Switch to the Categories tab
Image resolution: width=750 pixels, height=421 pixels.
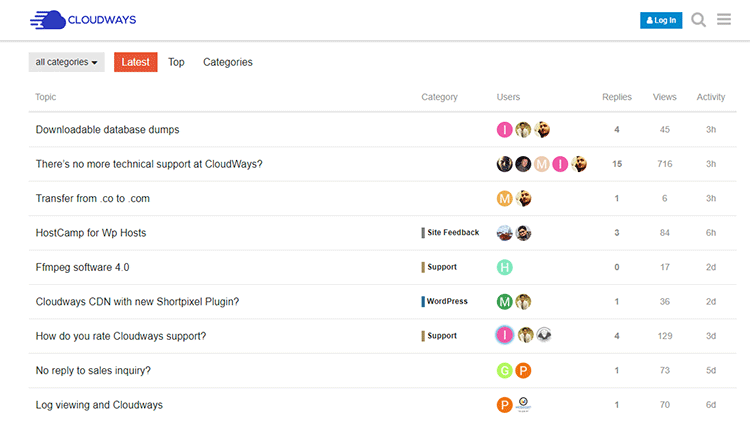click(228, 62)
